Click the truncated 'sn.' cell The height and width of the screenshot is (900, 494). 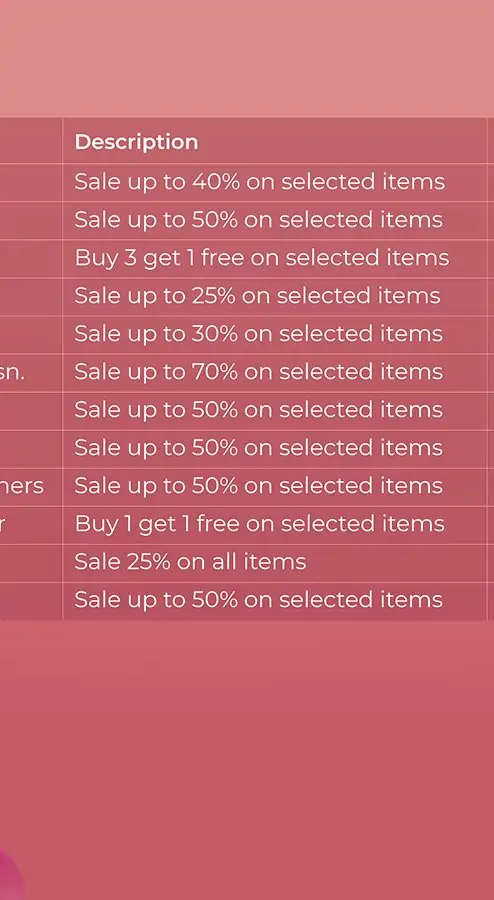click(x=31, y=372)
